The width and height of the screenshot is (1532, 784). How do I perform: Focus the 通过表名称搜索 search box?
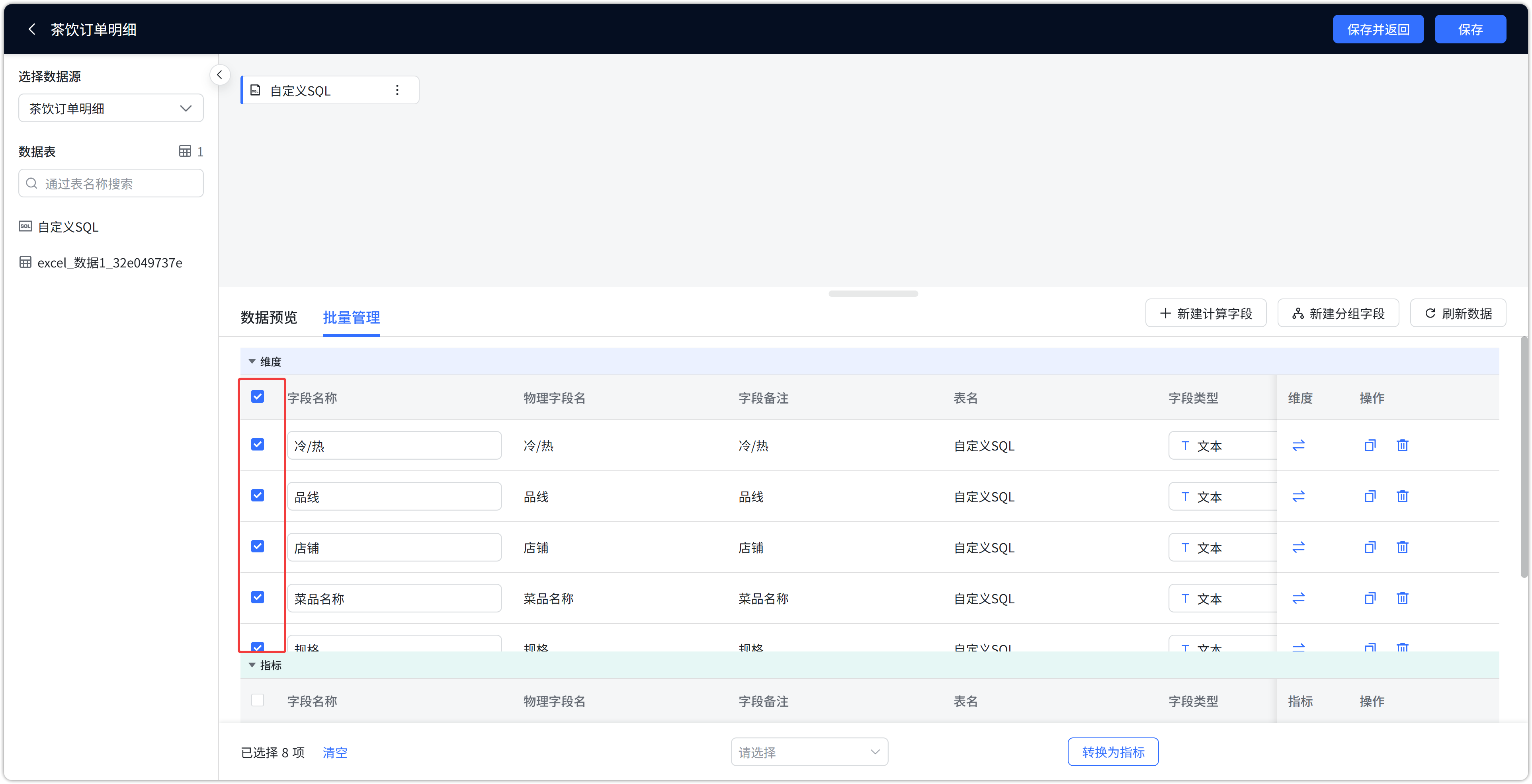pyautogui.click(x=111, y=183)
